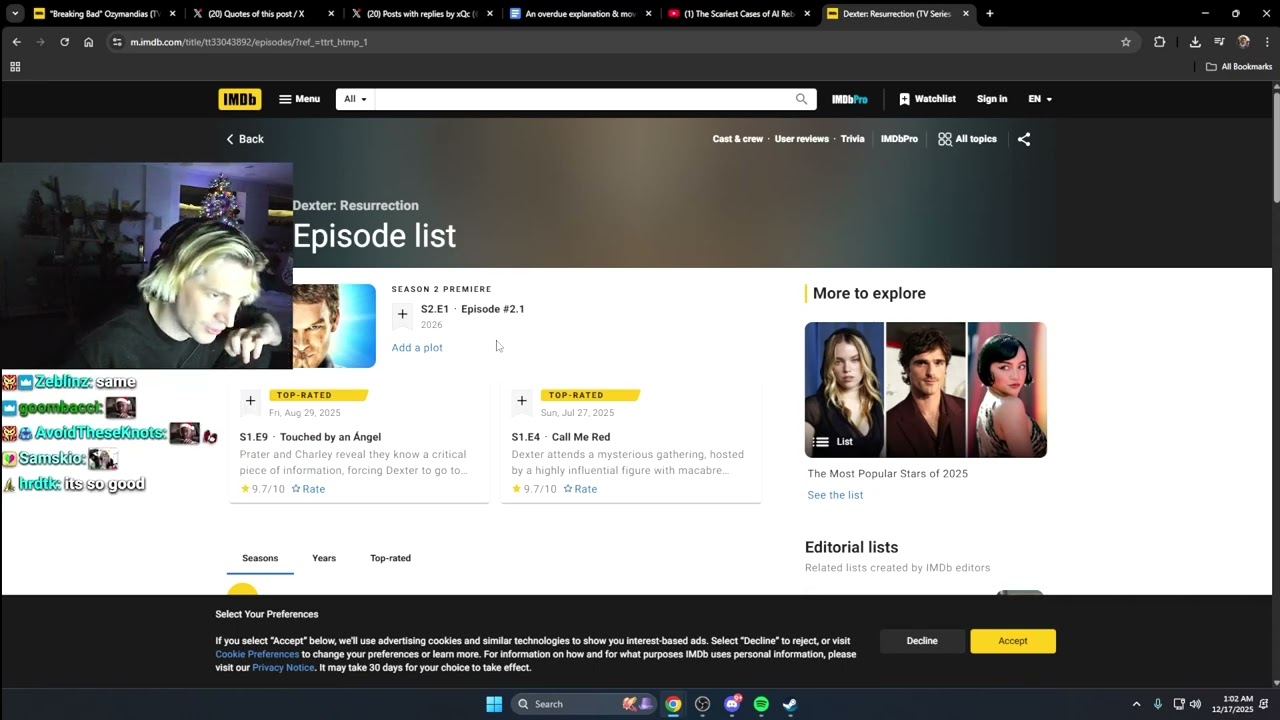Add Touched by an Ángel to watchlist
The image size is (1280, 720).
coord(250,401)
